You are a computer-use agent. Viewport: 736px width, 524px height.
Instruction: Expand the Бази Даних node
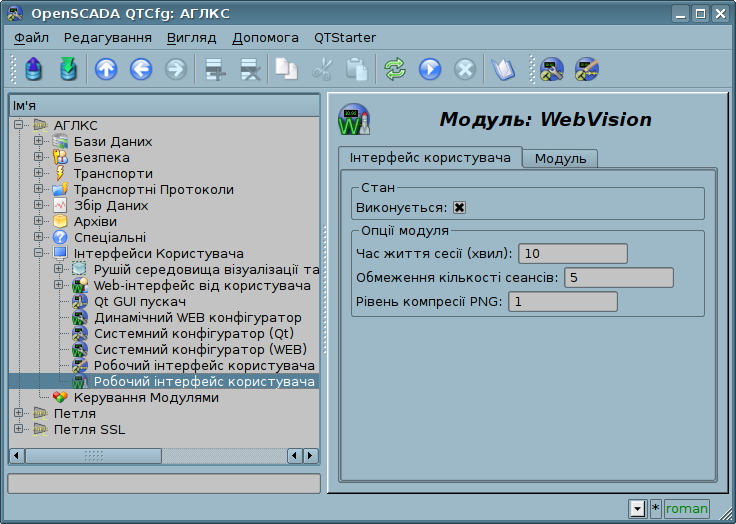[x=38, y=141]
